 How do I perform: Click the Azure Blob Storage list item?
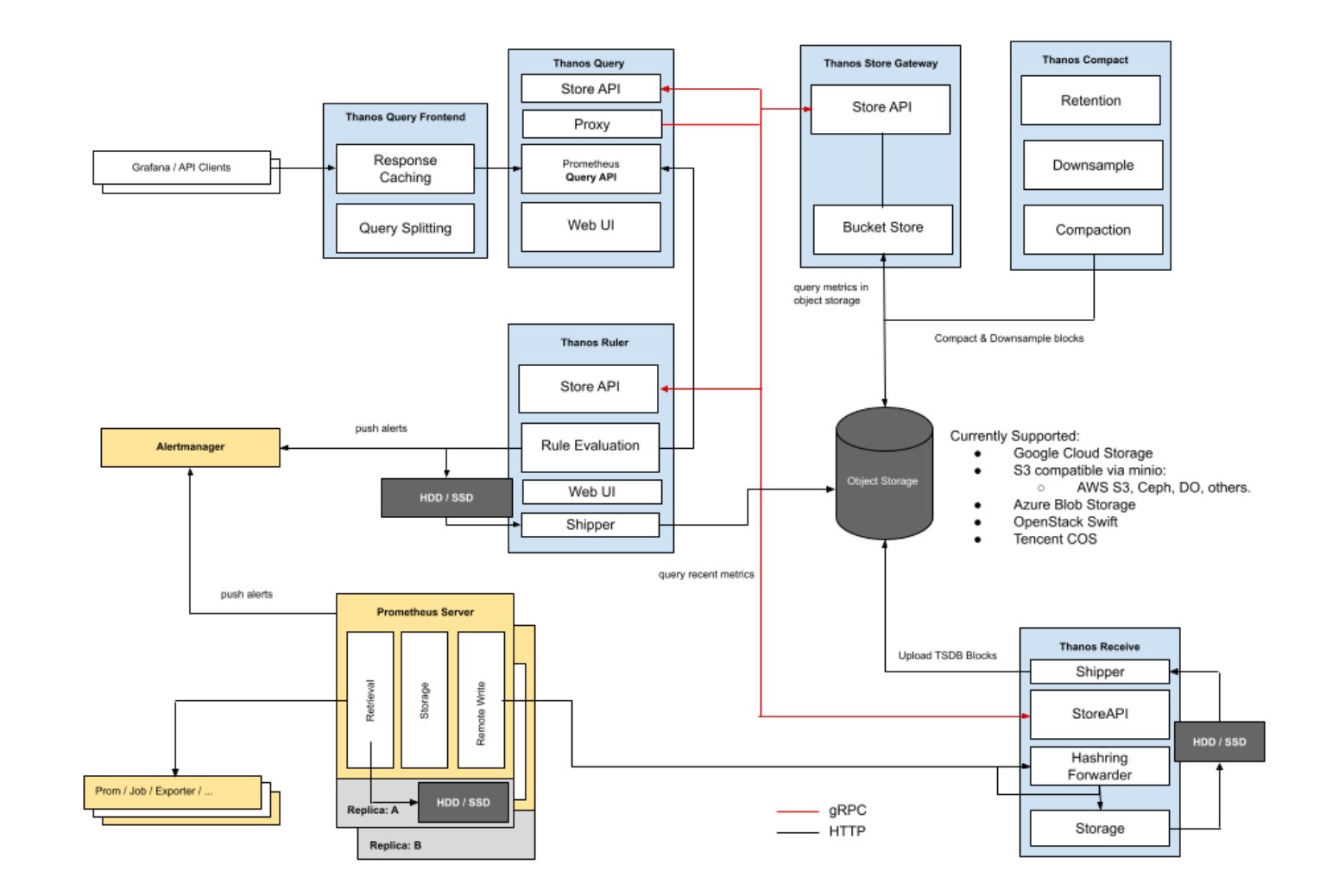(1074, 505)
